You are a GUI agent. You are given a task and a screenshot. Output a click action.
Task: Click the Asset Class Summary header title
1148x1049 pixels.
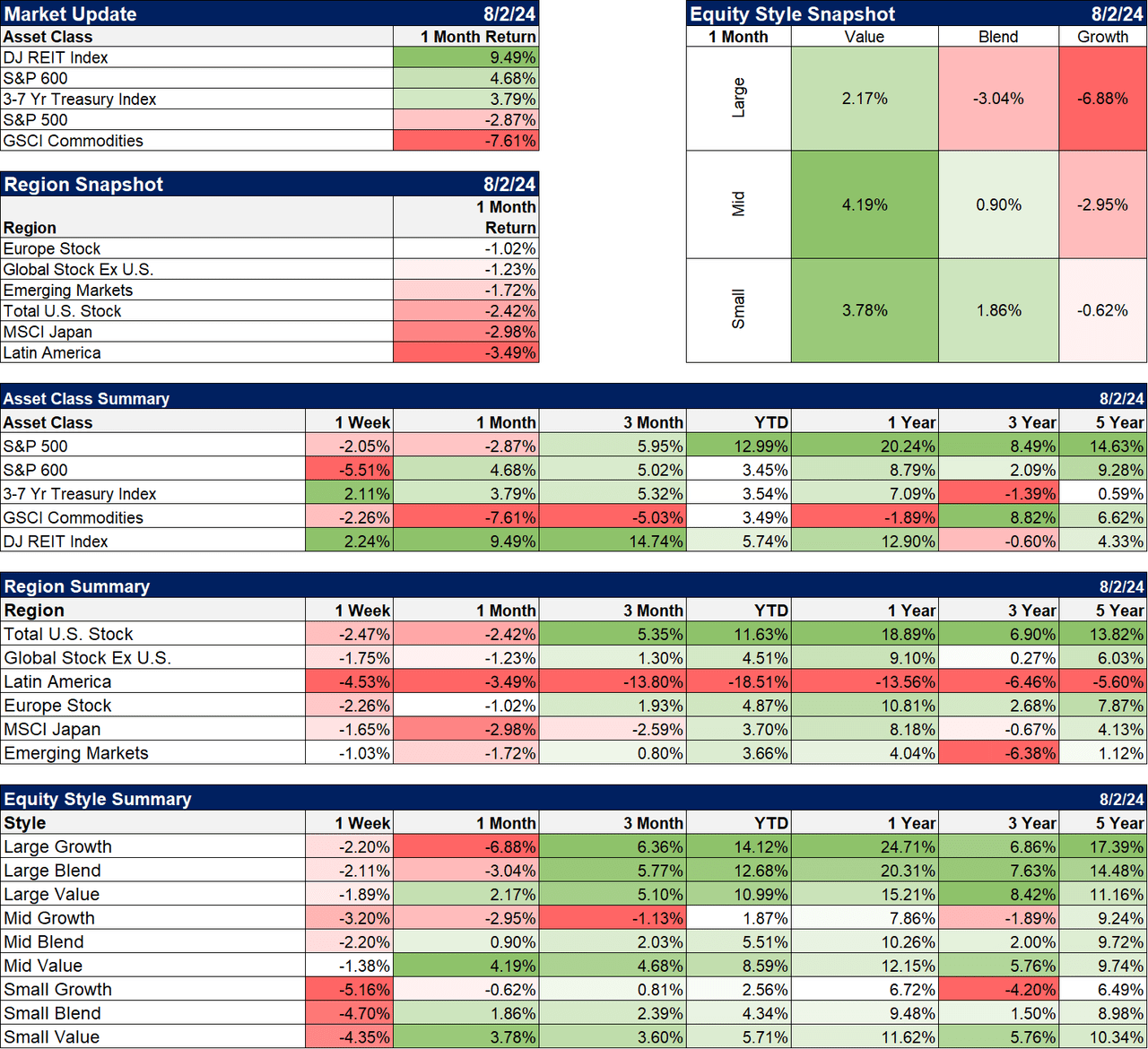[x=86, y=399]
